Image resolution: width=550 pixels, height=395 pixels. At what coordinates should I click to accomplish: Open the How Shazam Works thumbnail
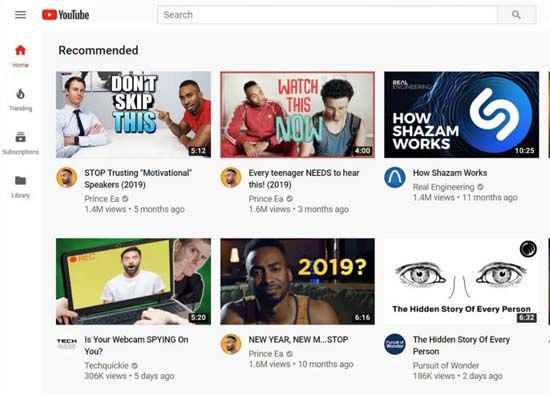(x=461, y=115)
